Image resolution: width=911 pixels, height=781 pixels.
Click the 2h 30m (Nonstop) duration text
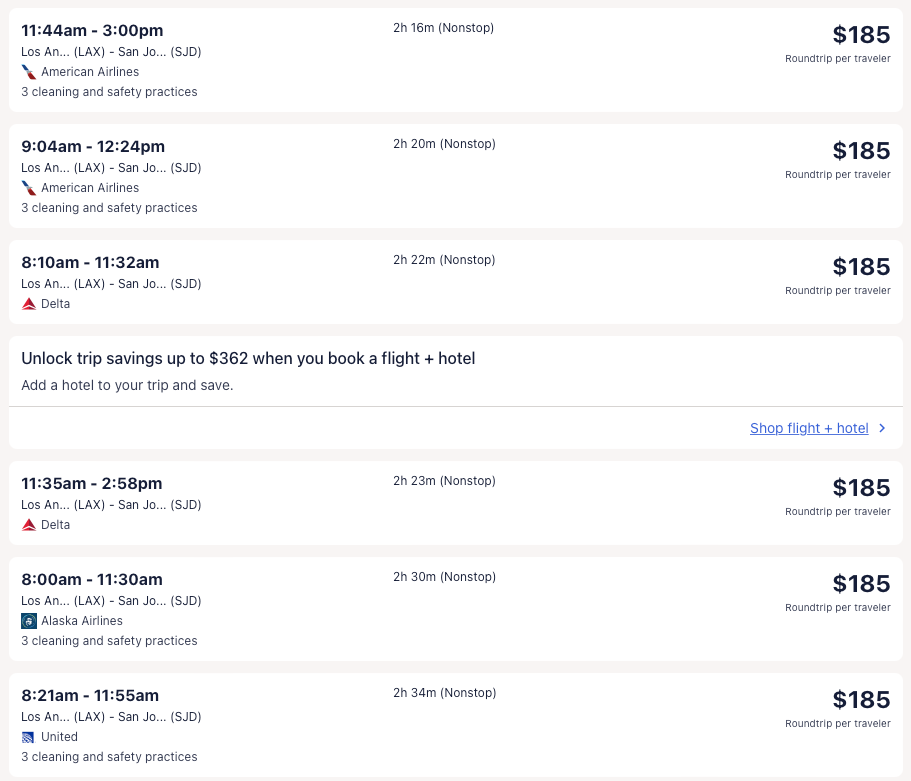point(445,577)
